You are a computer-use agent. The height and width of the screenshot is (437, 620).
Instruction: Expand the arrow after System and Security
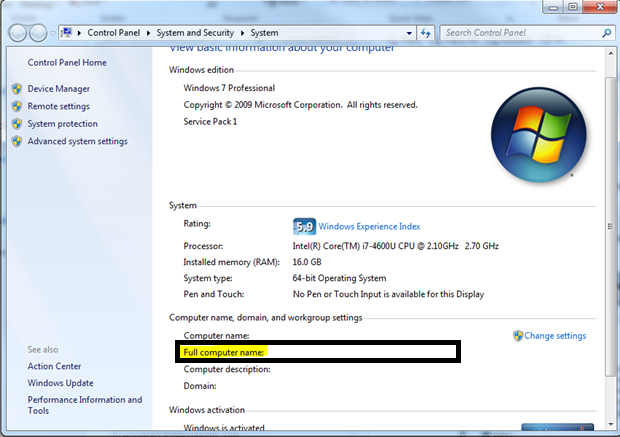coord(242,33)
